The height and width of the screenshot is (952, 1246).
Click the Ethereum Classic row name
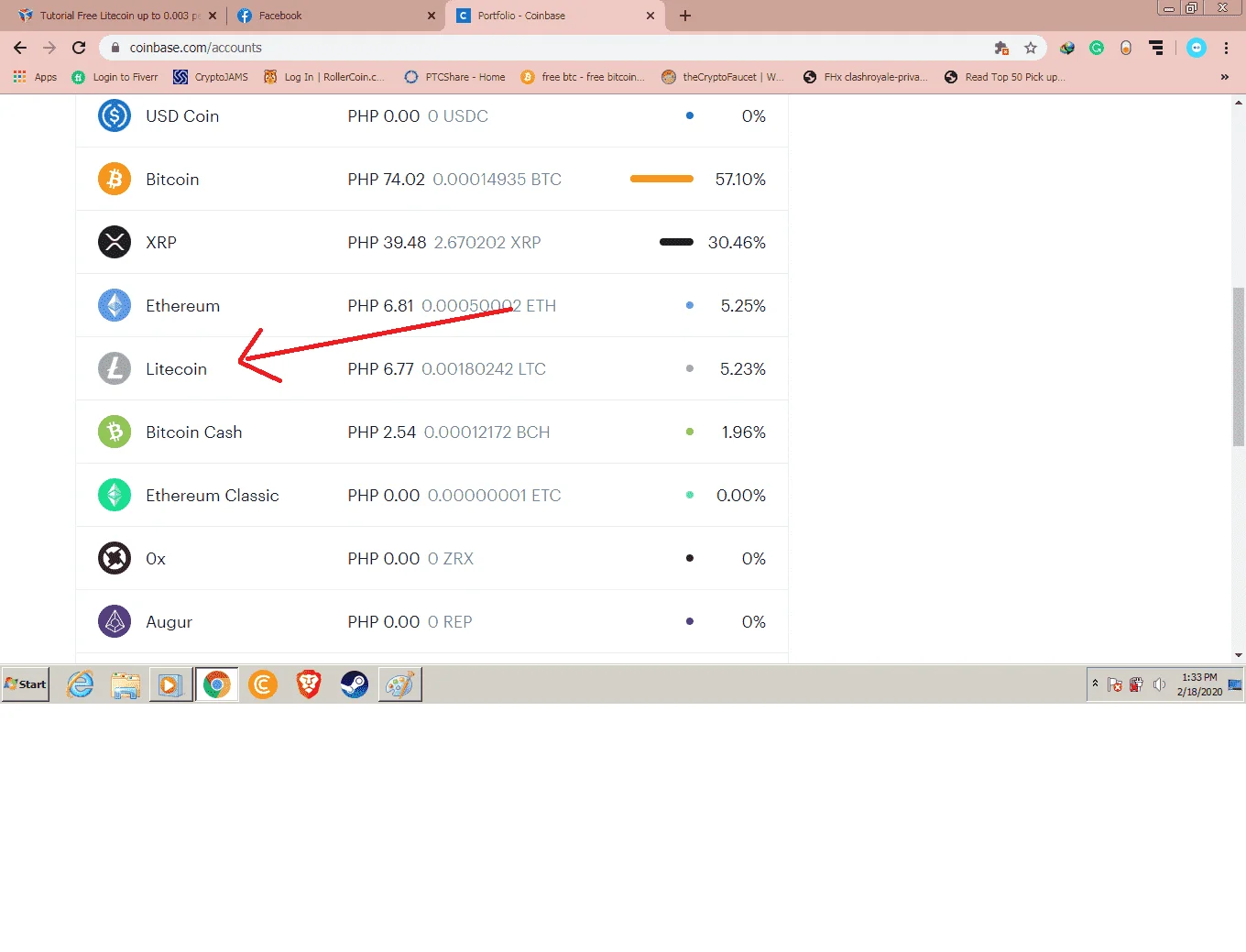[x=213, y=496]
